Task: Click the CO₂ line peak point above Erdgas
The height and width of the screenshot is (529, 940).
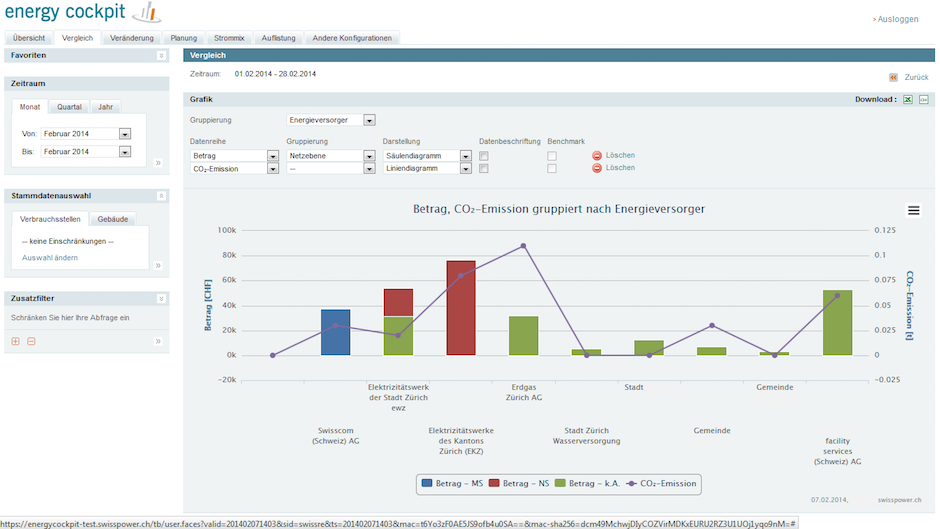Action: (x=523, y=246)
